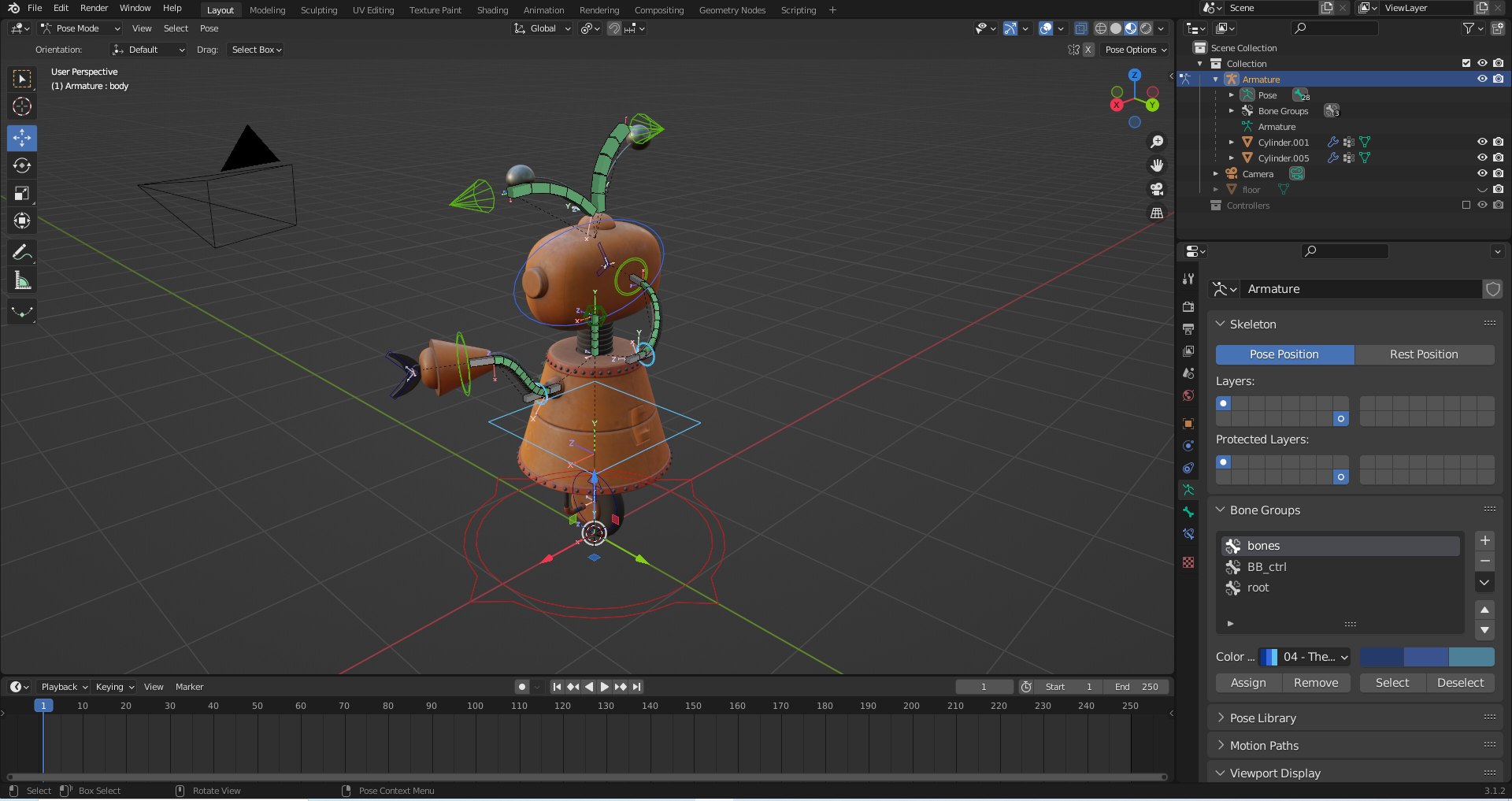This screenshot has height=801, width=1512.
Task: Click the pan hand viewport icon
Action: [x=1157, y=165]
